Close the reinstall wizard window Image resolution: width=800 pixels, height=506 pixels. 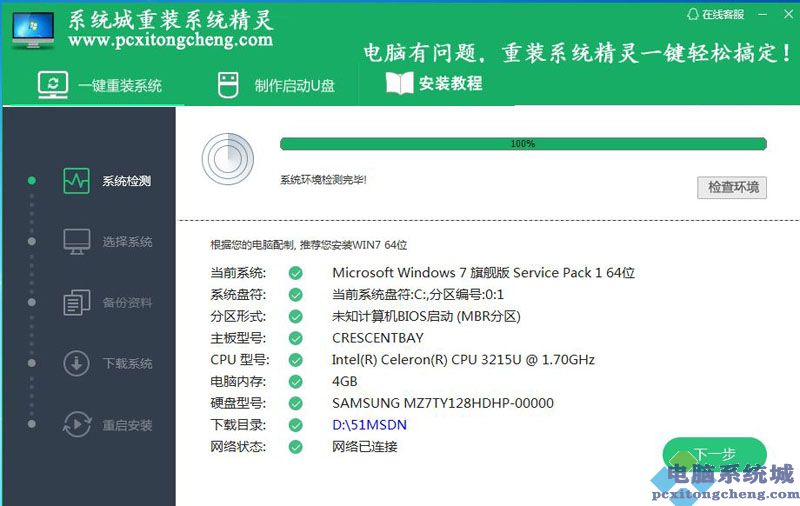point(788,14)
